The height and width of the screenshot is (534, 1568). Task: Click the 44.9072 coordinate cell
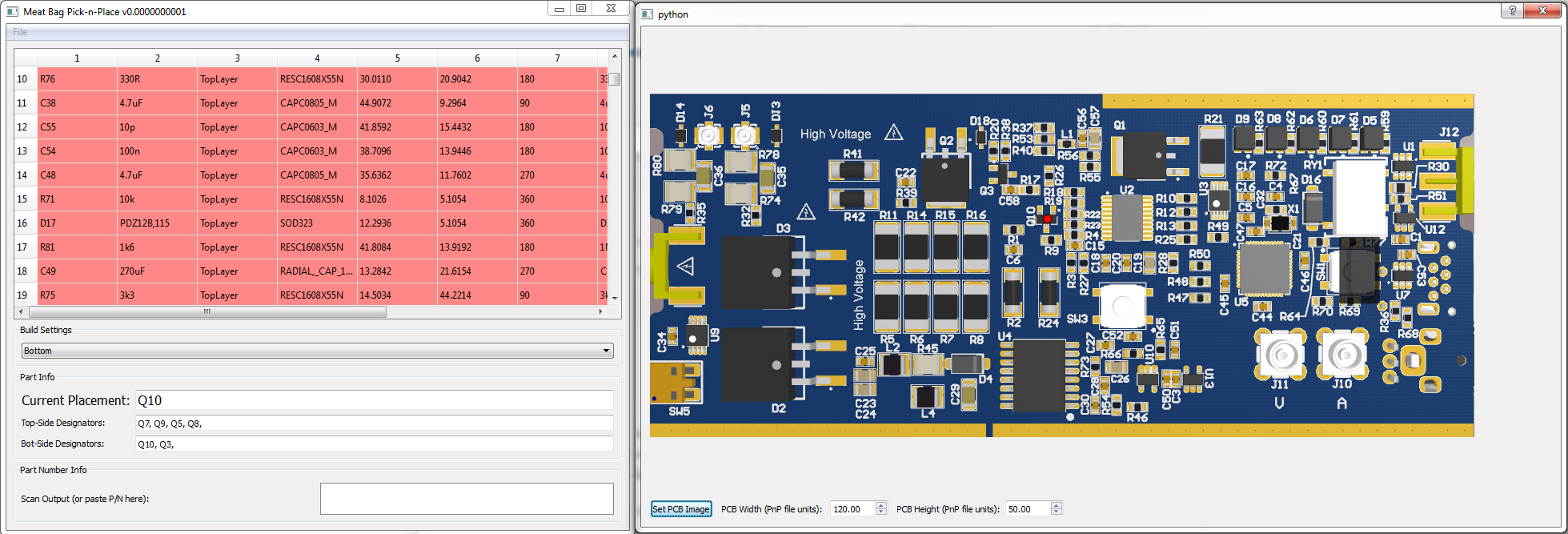(x=397, y=103)
